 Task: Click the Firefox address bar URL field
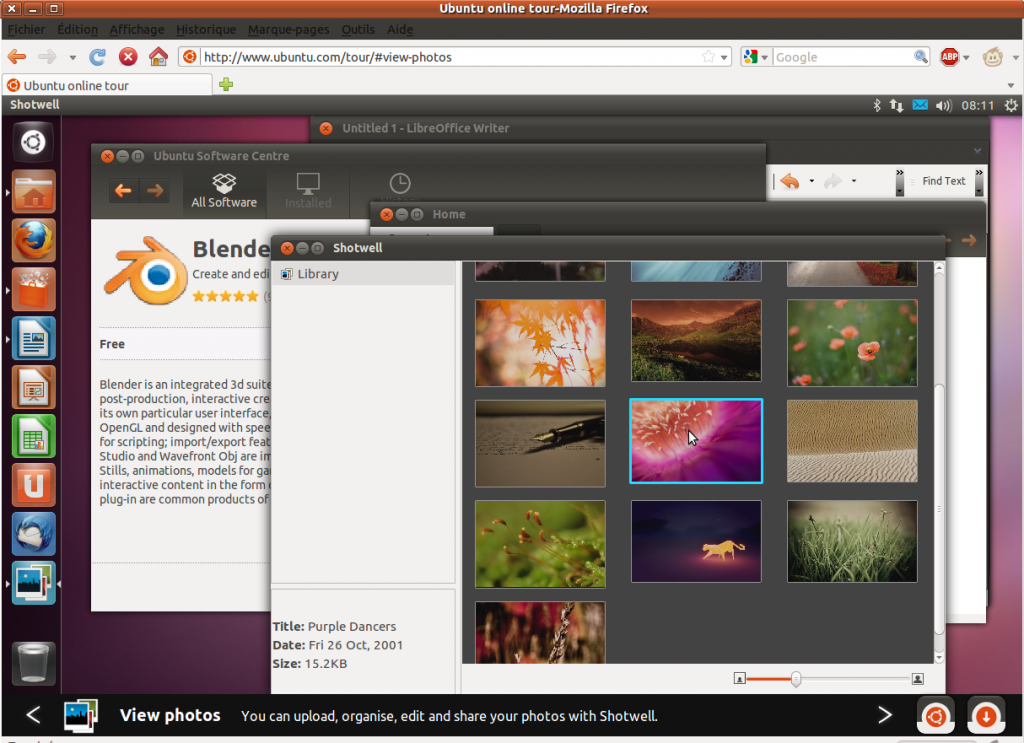coord(451,57)
